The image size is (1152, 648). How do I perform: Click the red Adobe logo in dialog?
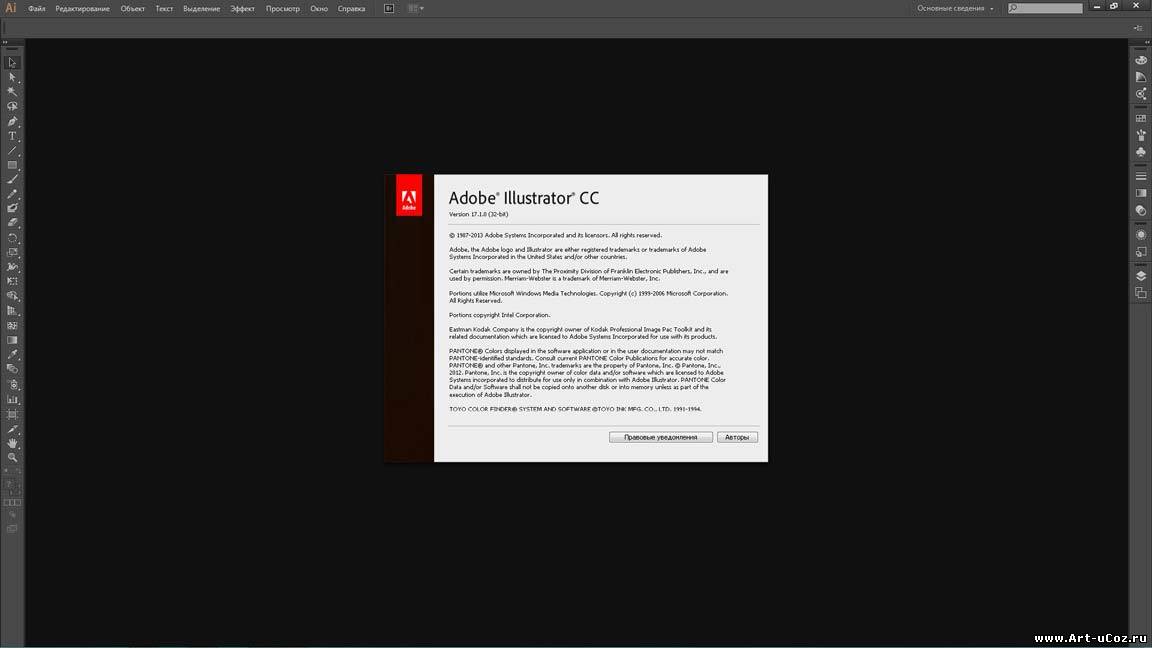(x=408, y=195)
